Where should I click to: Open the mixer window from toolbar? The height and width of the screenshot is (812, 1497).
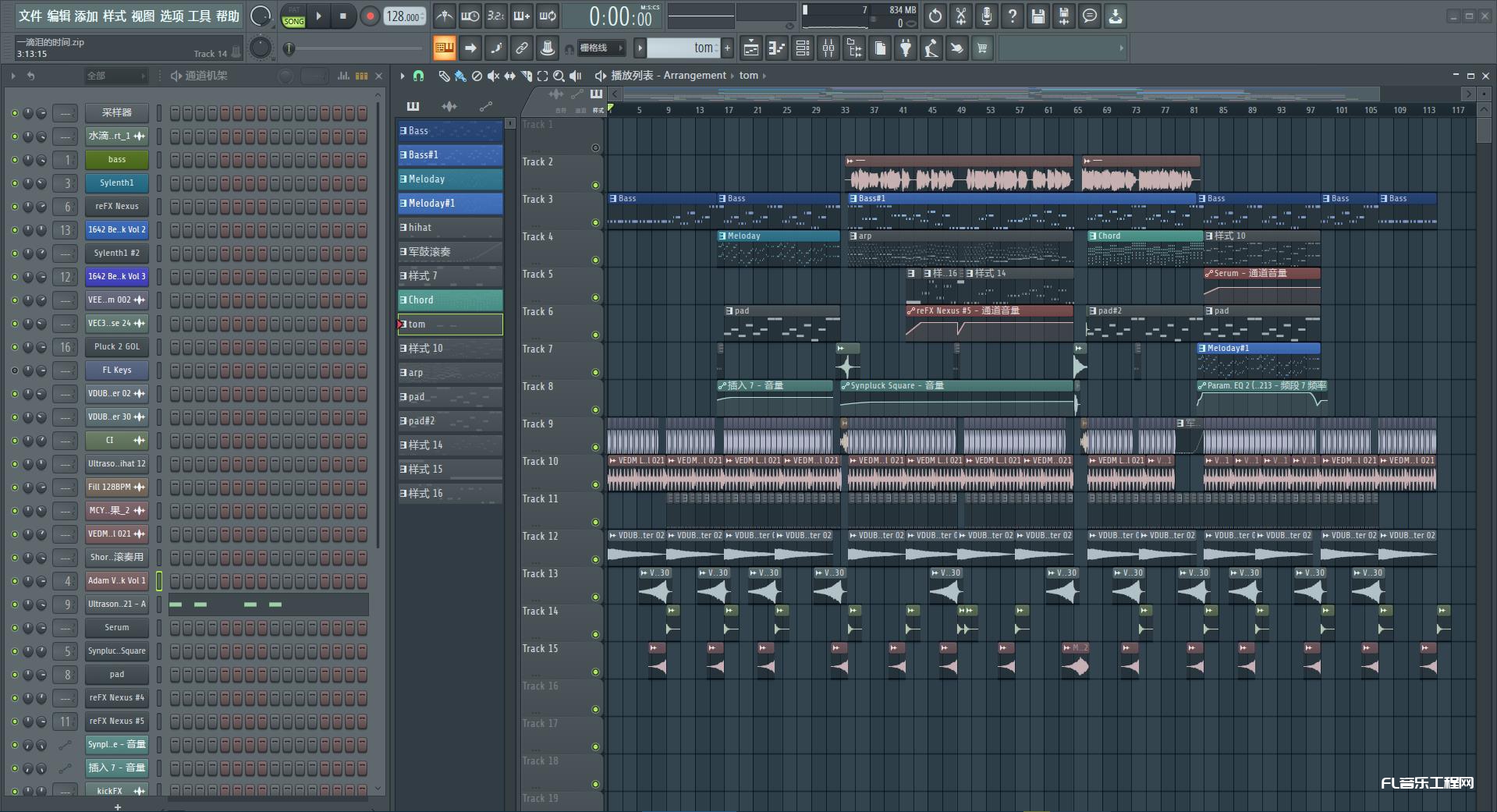[x=828, y=48]
